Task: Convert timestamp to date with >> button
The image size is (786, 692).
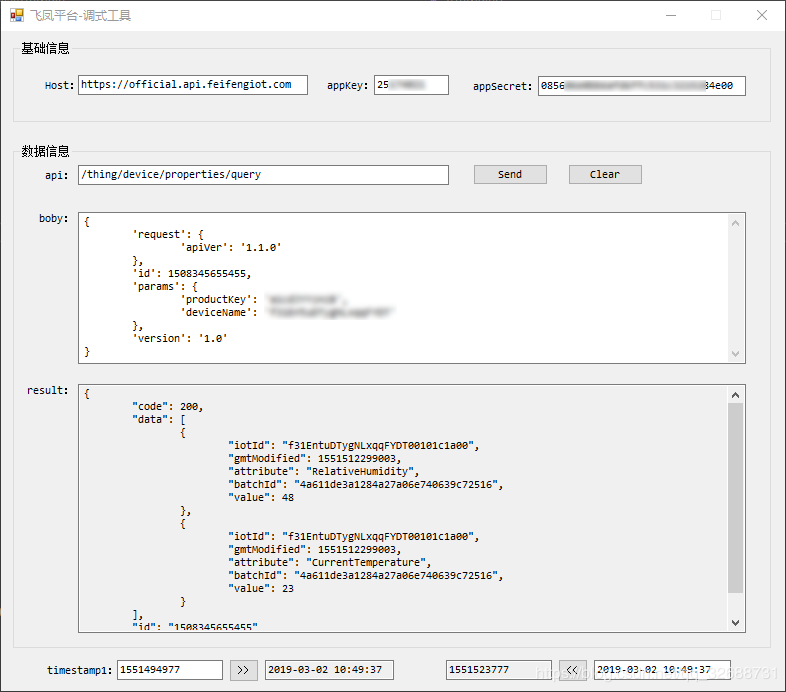Action: [244, 670]
